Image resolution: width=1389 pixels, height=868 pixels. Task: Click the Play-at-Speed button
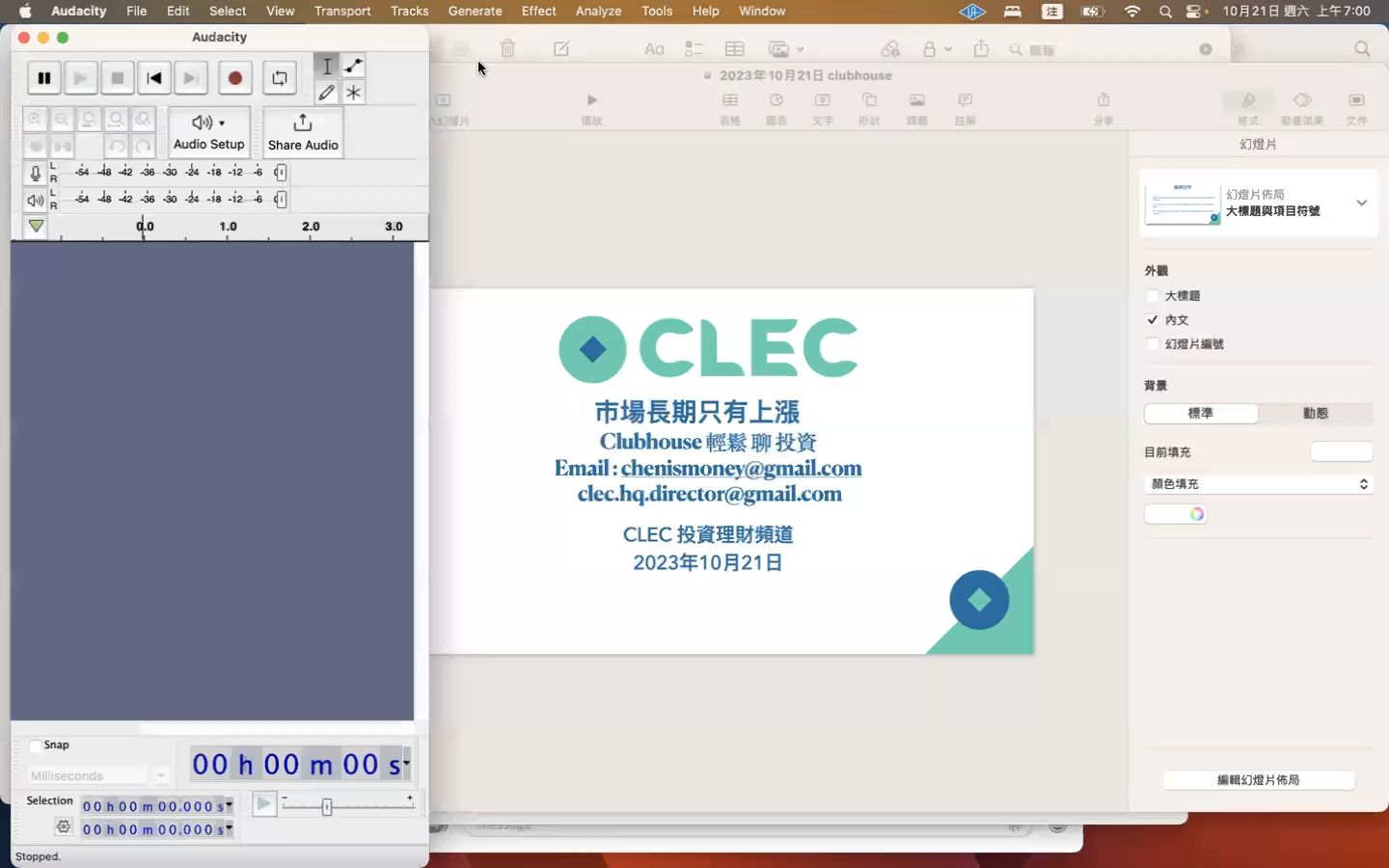tap(263, 803)
